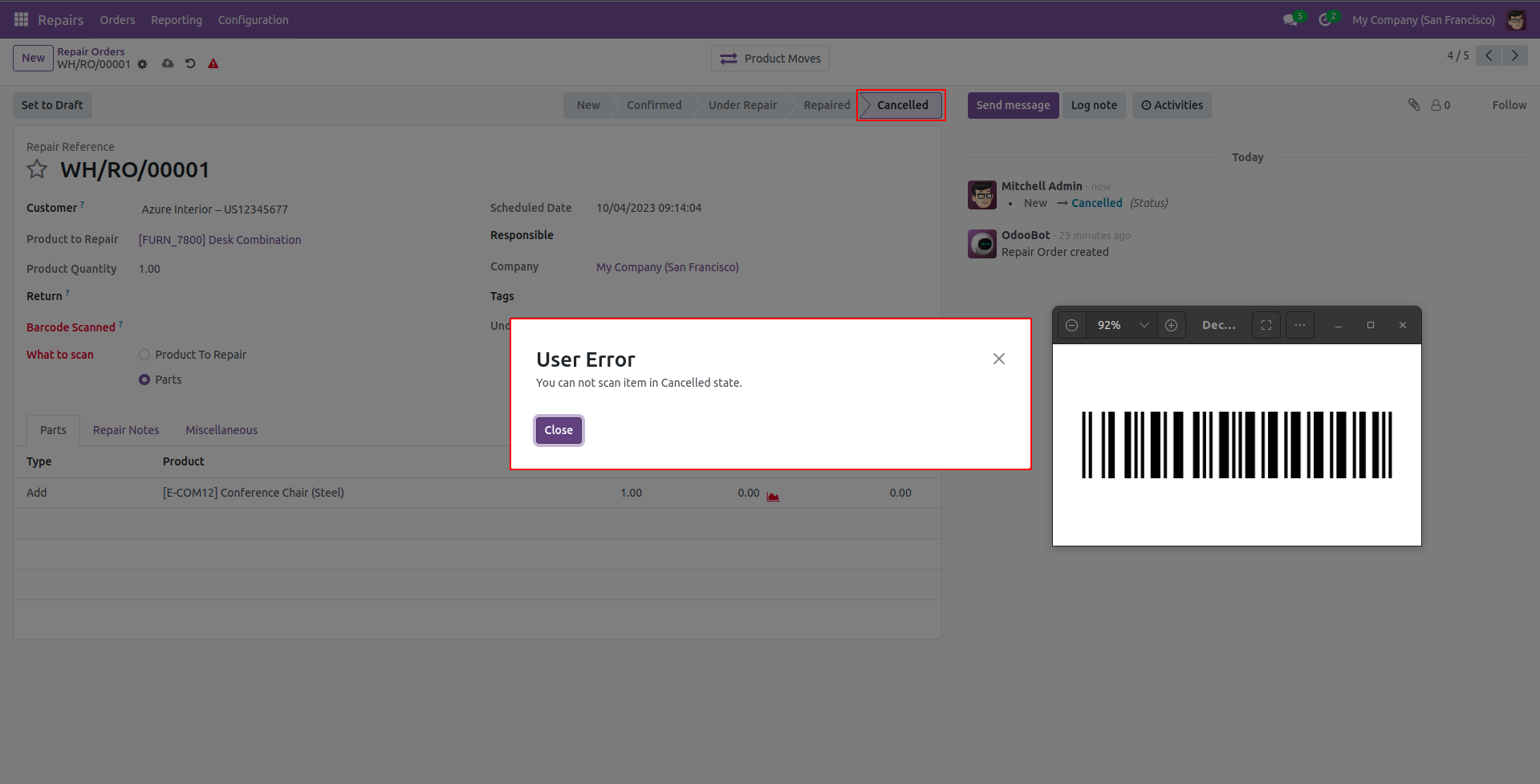
Task: Open the paperclip attachments icon
Action: click(1414, 105)
